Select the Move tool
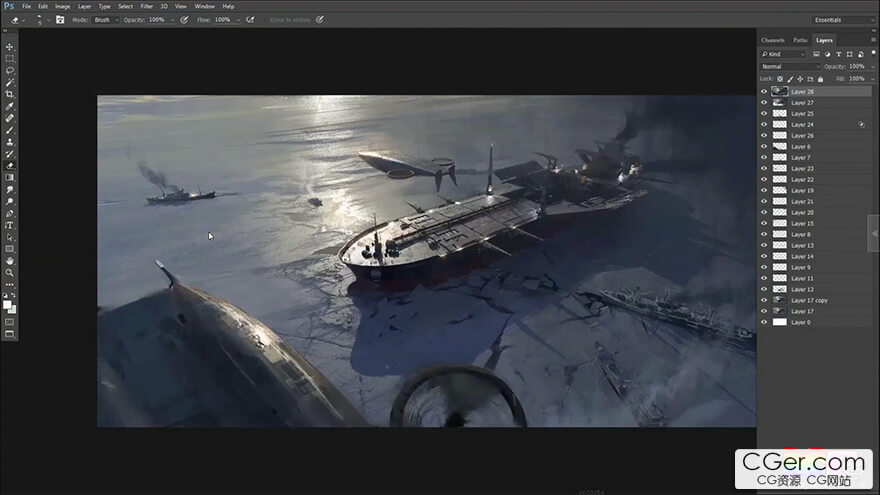The image size is (880, 495). (10, 47)
